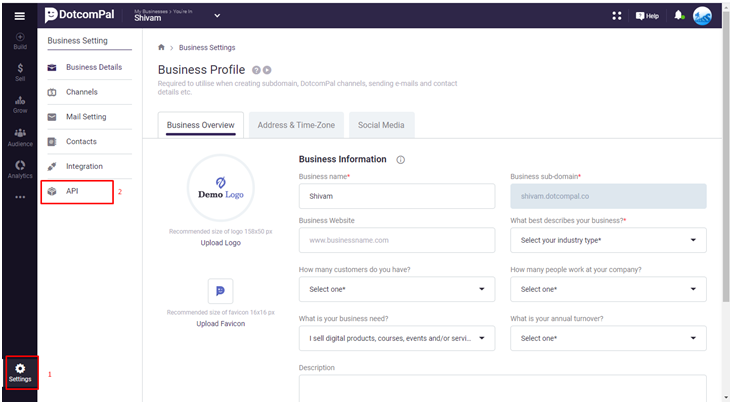Open the notifications bell icon
This screenshot has width=732, height=404.
click(678, 15)
